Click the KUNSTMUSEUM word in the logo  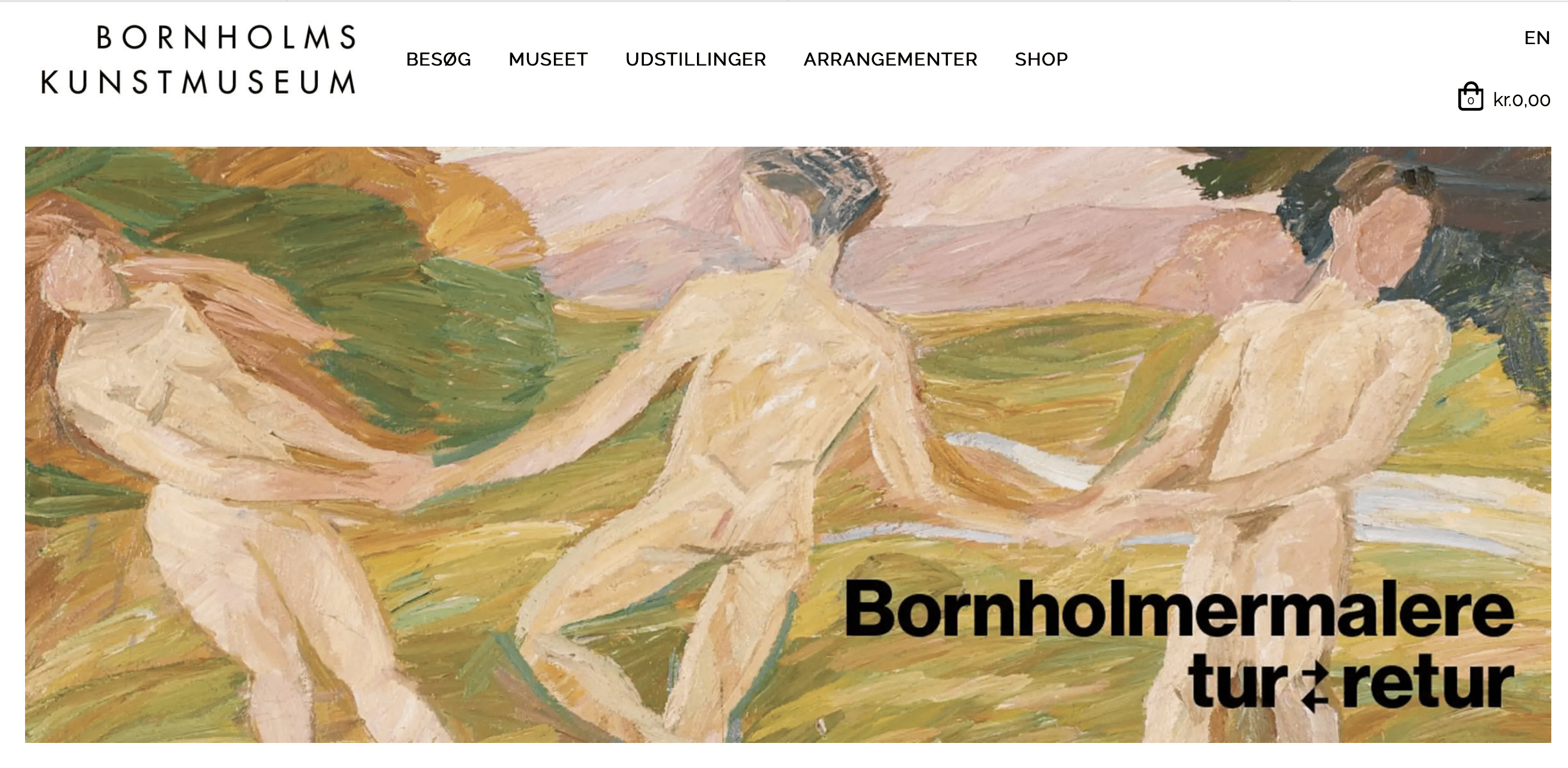click(x=198, y=82)
